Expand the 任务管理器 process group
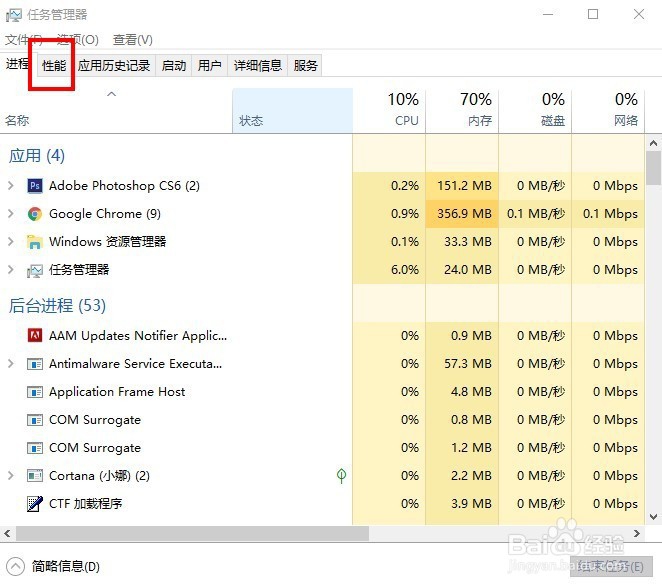Screen dimensions: 662x588 pos(11,270)
